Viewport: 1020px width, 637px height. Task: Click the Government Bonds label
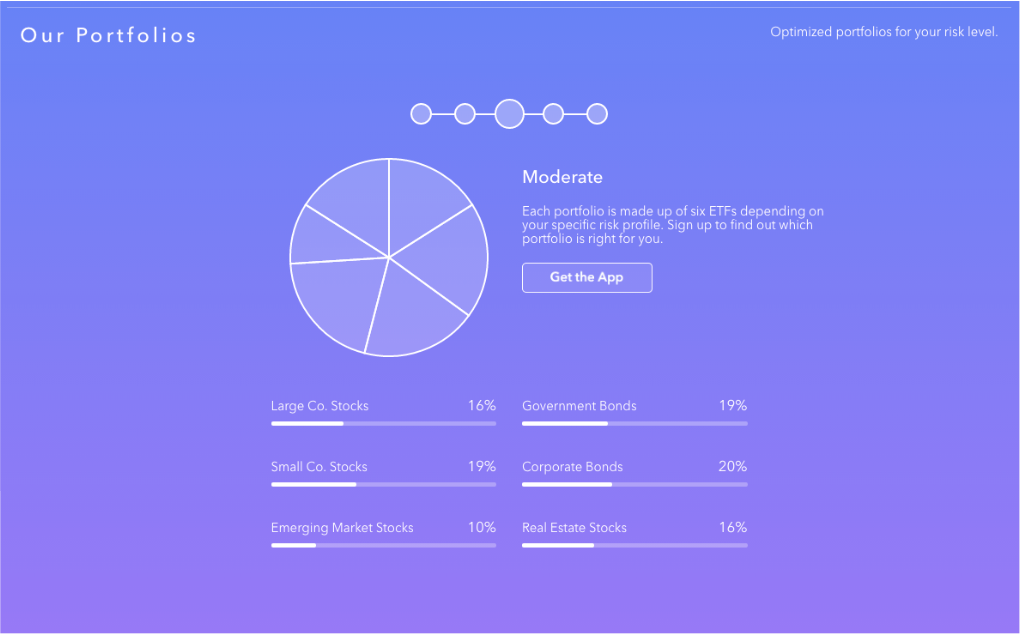579,406
